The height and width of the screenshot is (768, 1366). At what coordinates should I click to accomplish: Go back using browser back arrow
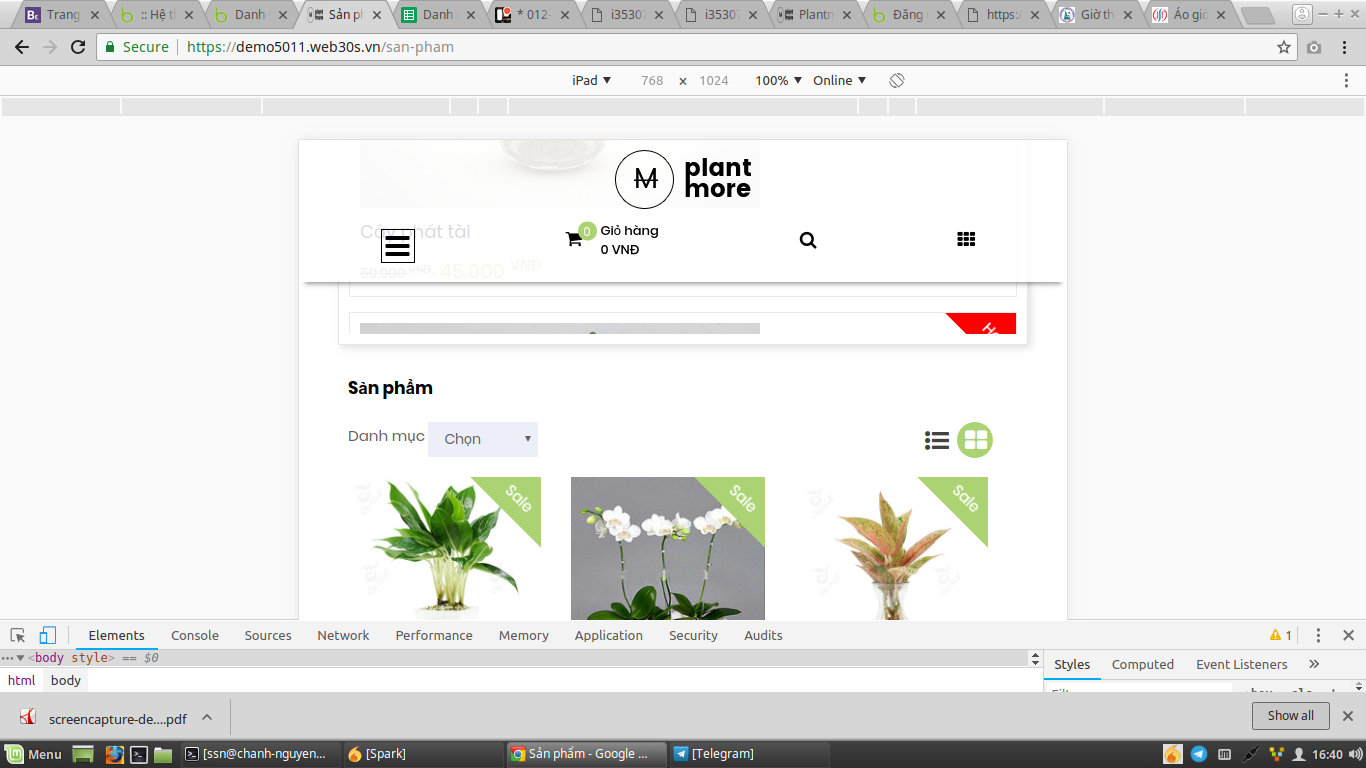(22, 47)
